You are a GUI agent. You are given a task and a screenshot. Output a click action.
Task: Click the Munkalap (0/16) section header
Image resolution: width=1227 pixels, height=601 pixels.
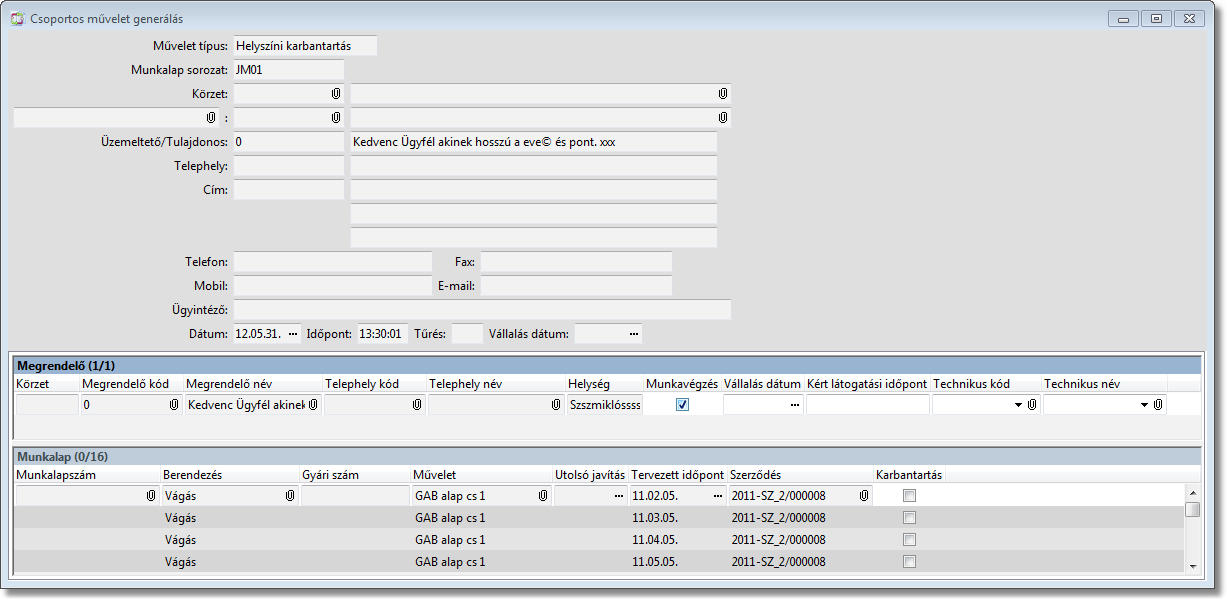click(x=605, y=457)
